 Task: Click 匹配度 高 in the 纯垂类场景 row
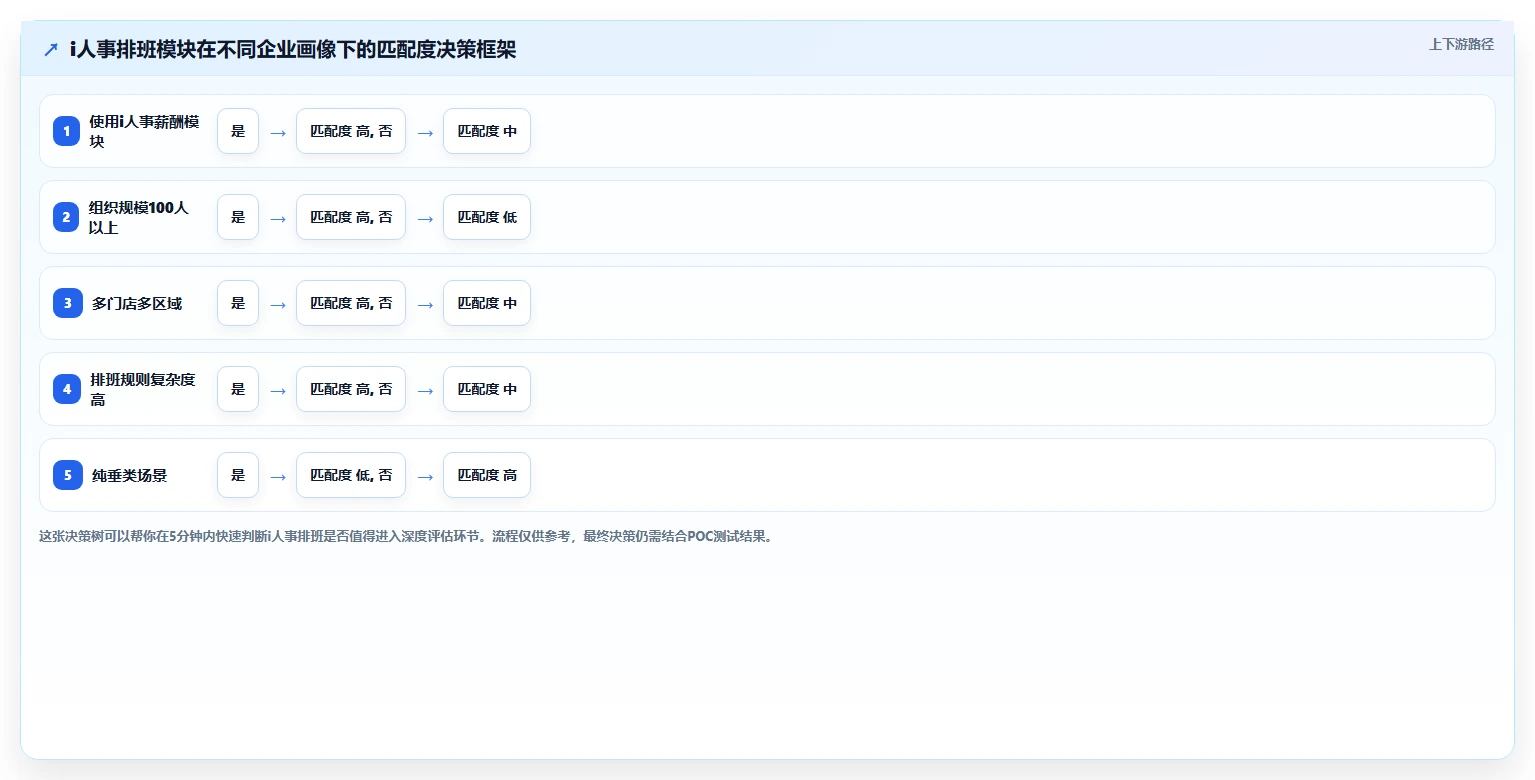coord(487,475)
